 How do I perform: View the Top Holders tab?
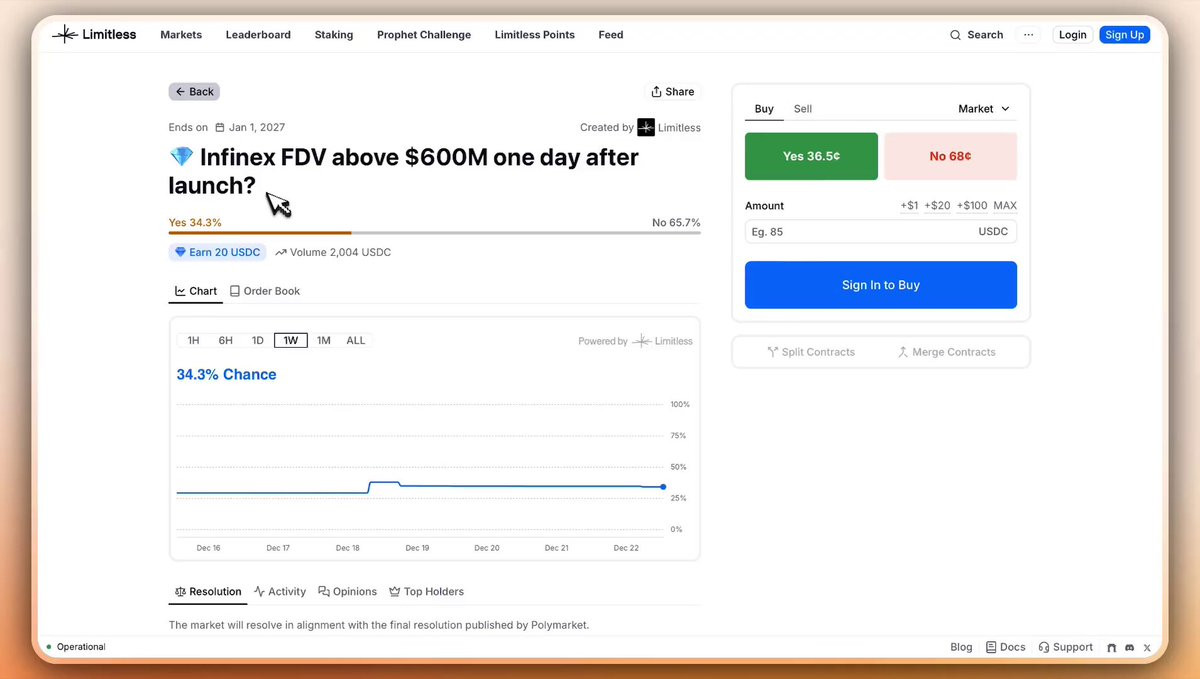pos(427,591)
